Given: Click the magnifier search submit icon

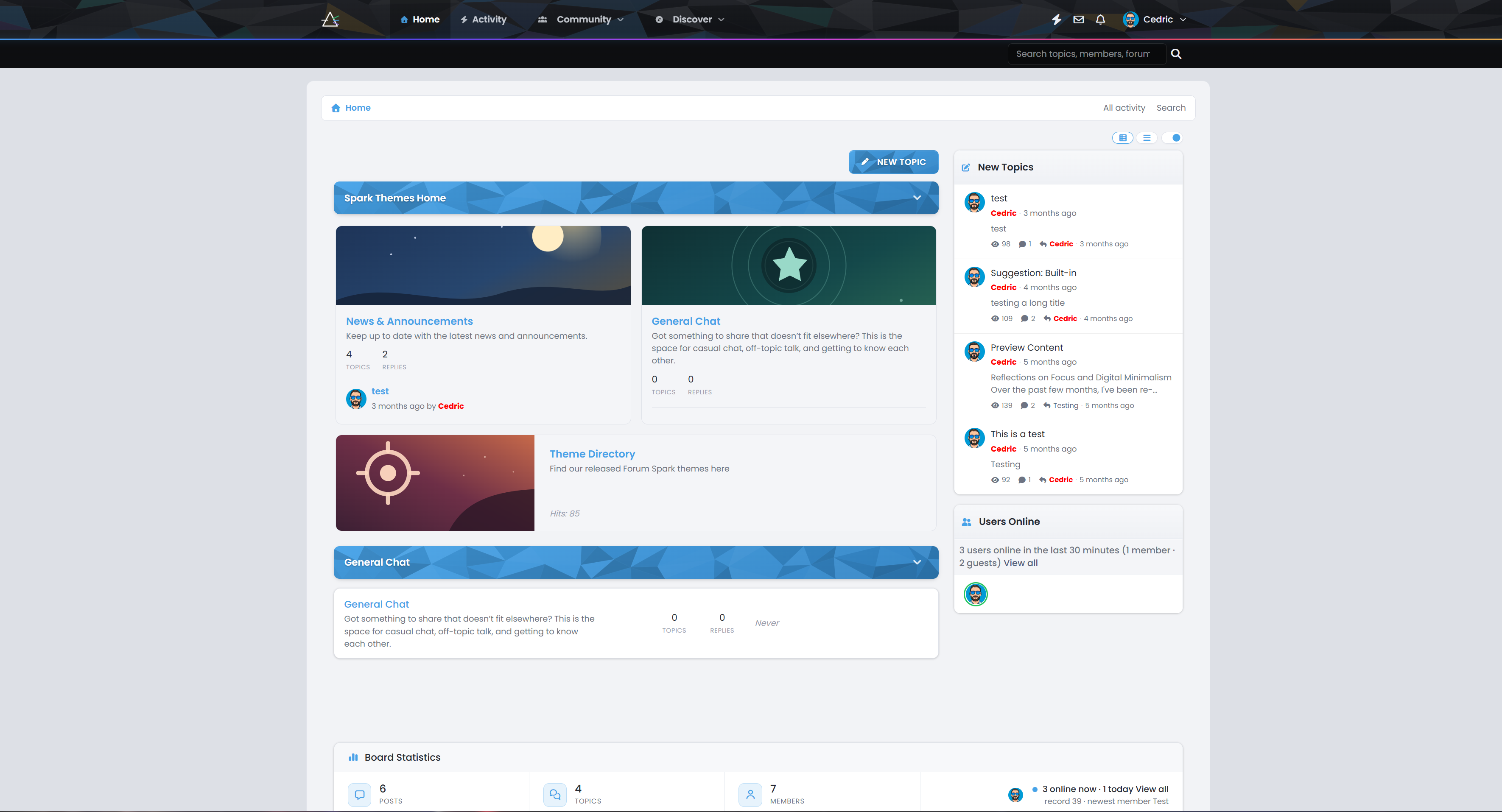Looking at the screenshot, I should tap(1176, 53).
